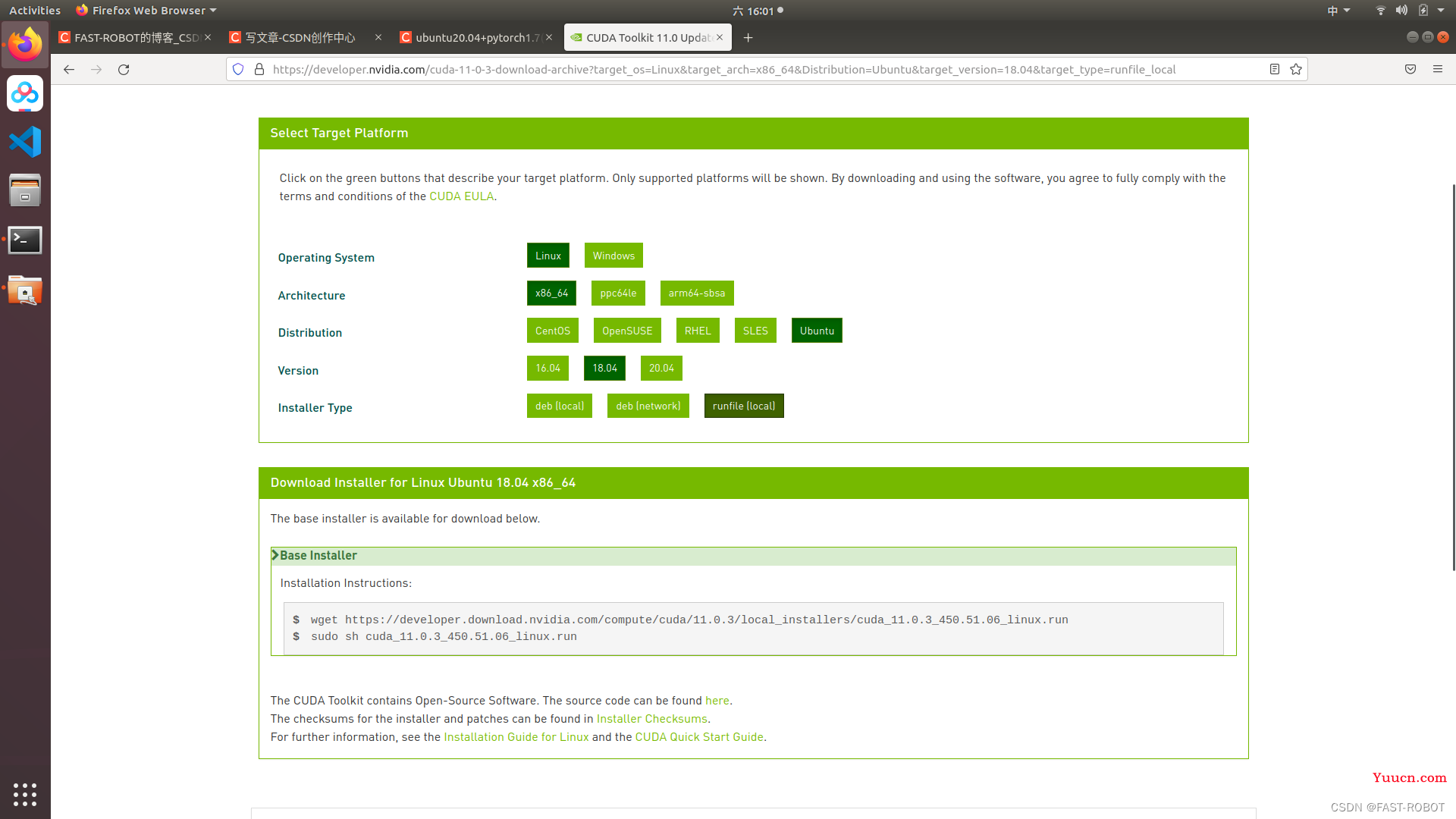Select the OpenSUSE distribution
1456x819 pixels.
[x=627, y=331]
